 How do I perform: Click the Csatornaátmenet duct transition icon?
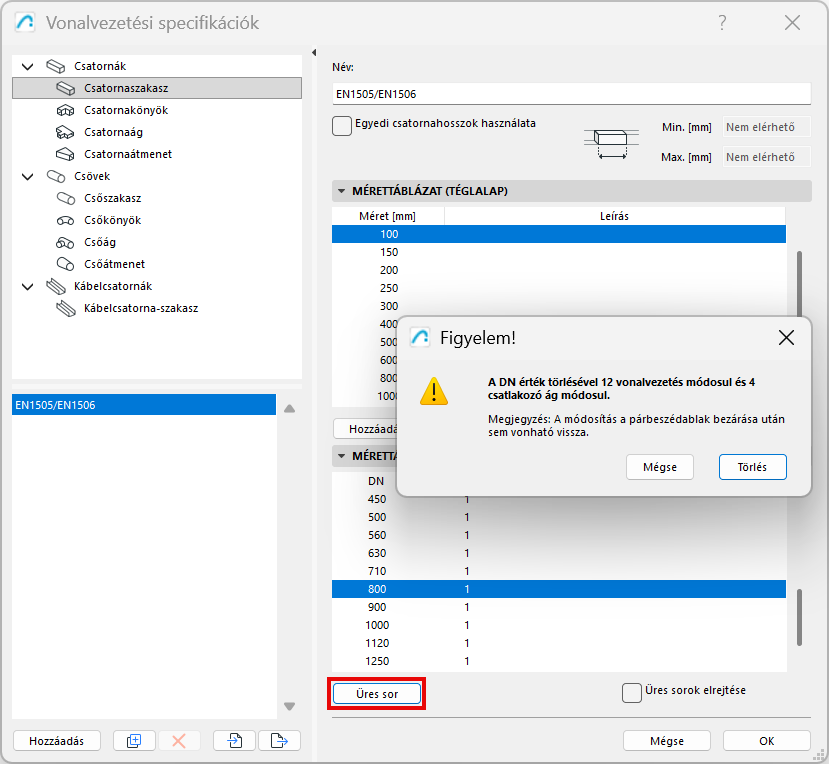66,154
